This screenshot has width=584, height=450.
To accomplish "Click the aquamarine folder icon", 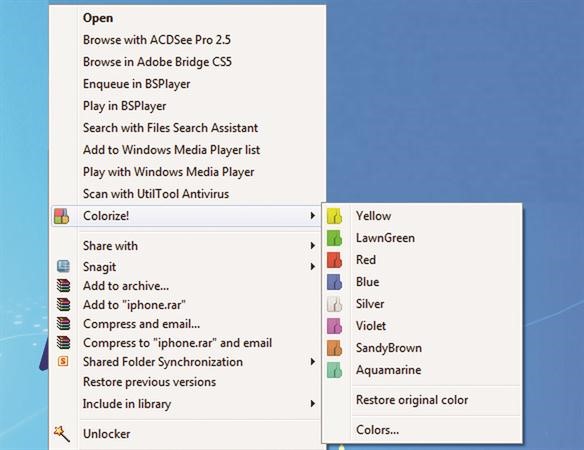I will click(x=334, y=370).
